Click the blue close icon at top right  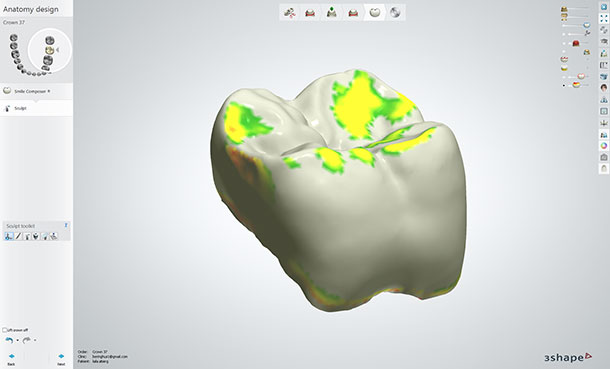pos(604,7)
